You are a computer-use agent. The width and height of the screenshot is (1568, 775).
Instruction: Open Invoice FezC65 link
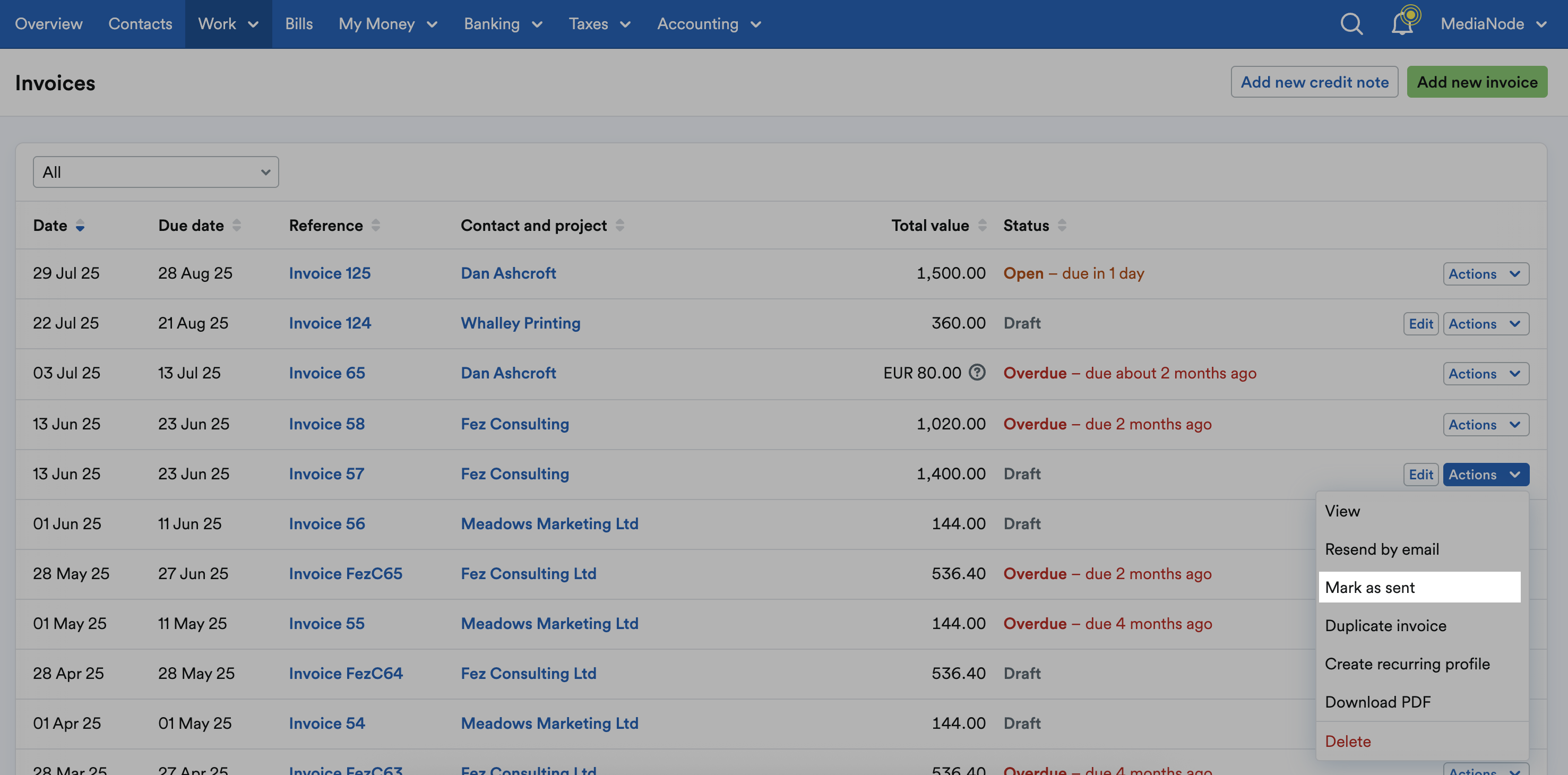346,574
